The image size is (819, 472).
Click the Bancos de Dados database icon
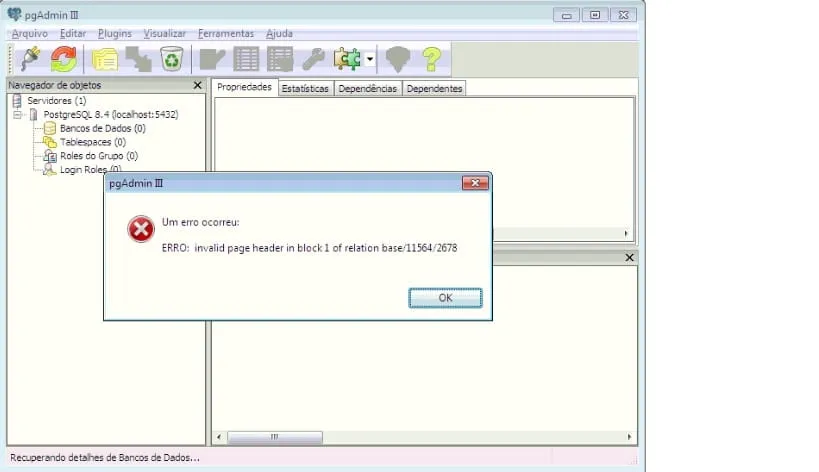[50, 128]
